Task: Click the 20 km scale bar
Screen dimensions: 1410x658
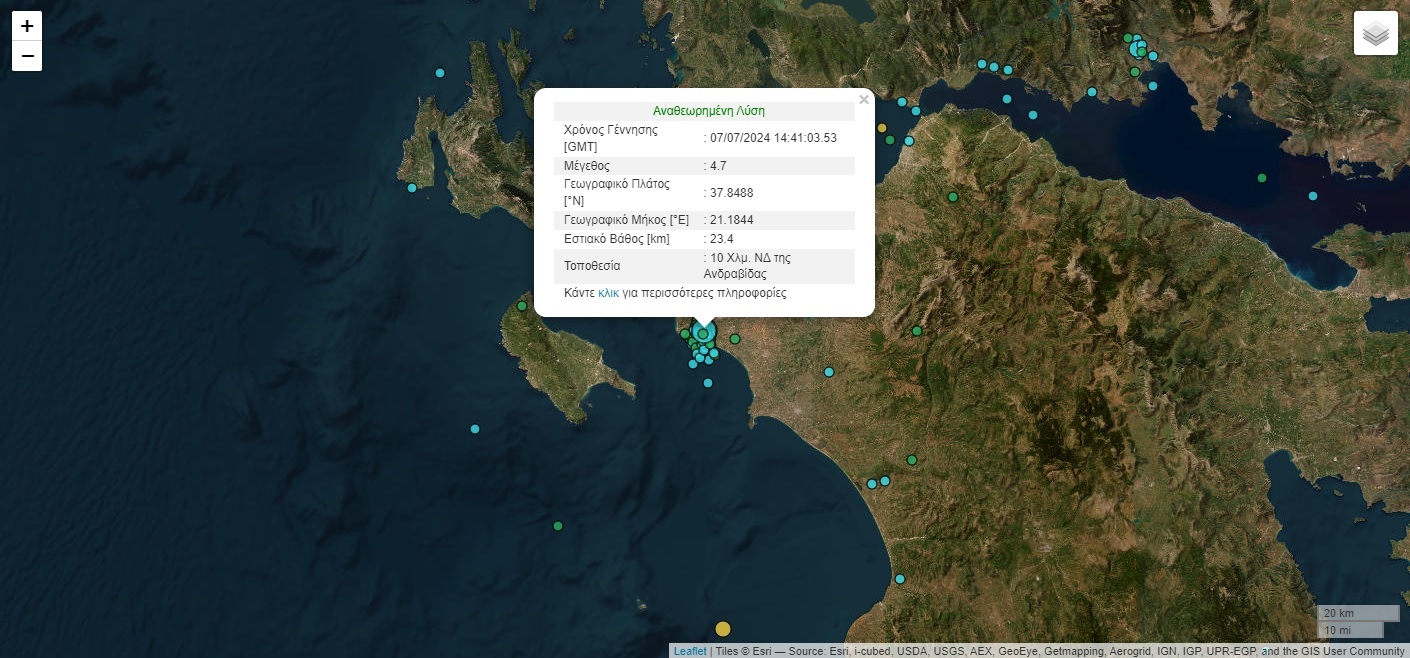Action: click(1357, 613)
